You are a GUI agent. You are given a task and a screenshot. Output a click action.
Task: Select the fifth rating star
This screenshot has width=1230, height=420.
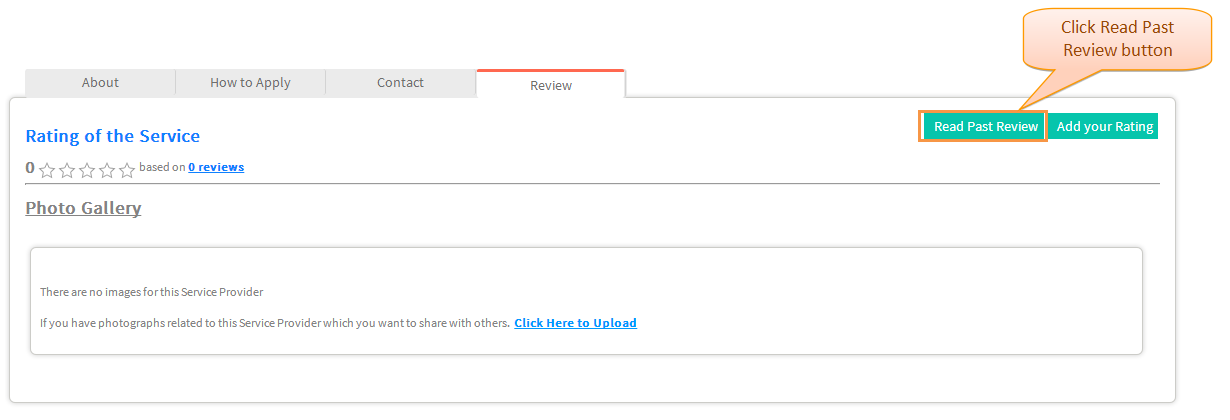point(127,170)
